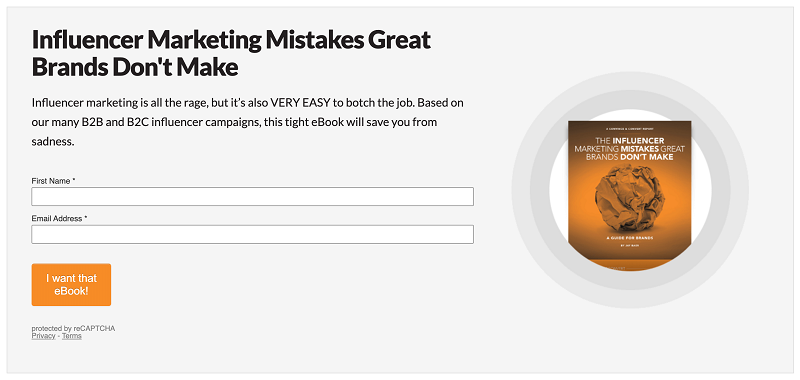Click the Influencer Marketing Mistakes page heading
Screen dimensions: 800x380
[x=232, y=53]
